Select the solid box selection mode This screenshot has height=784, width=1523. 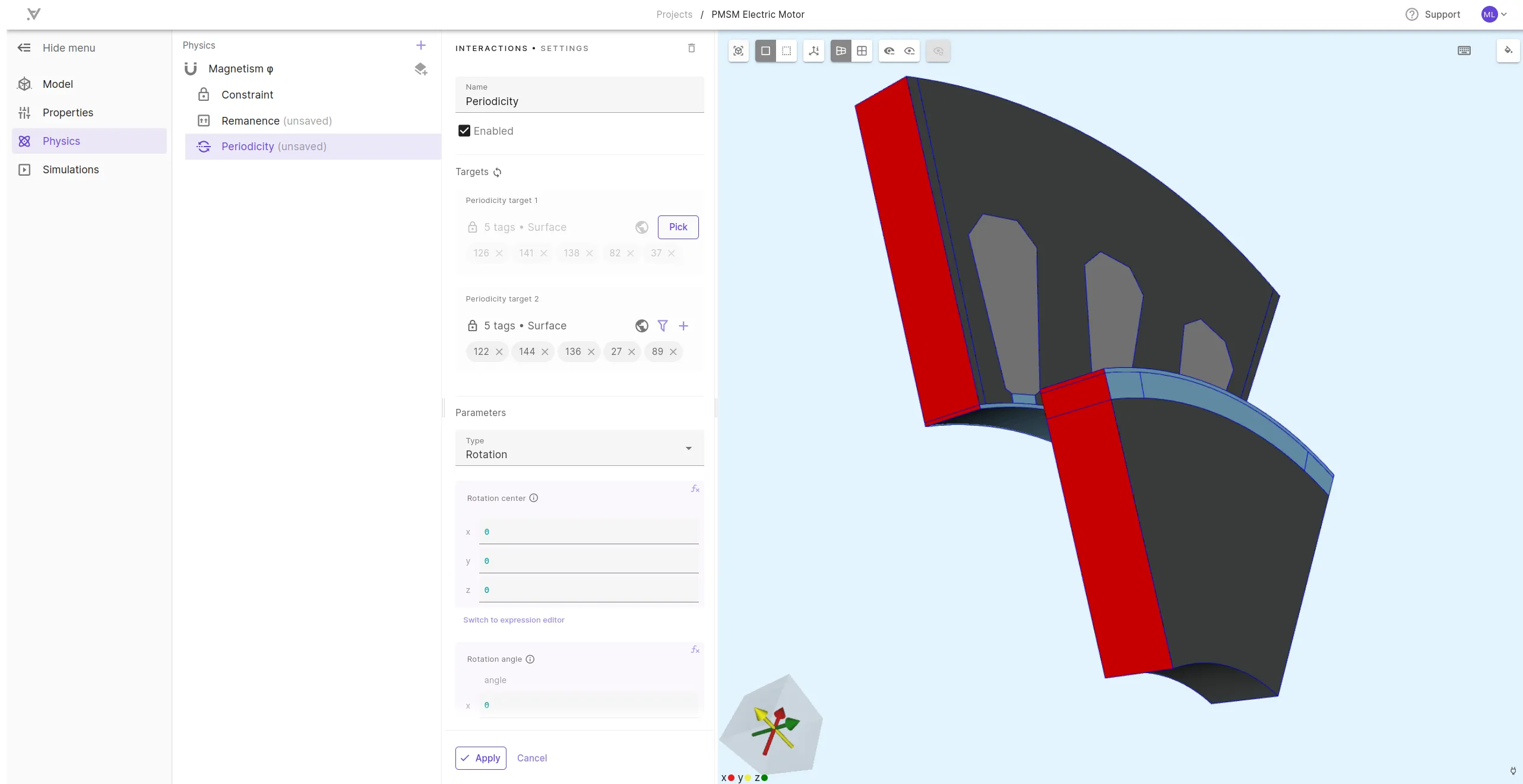[765, 51]
